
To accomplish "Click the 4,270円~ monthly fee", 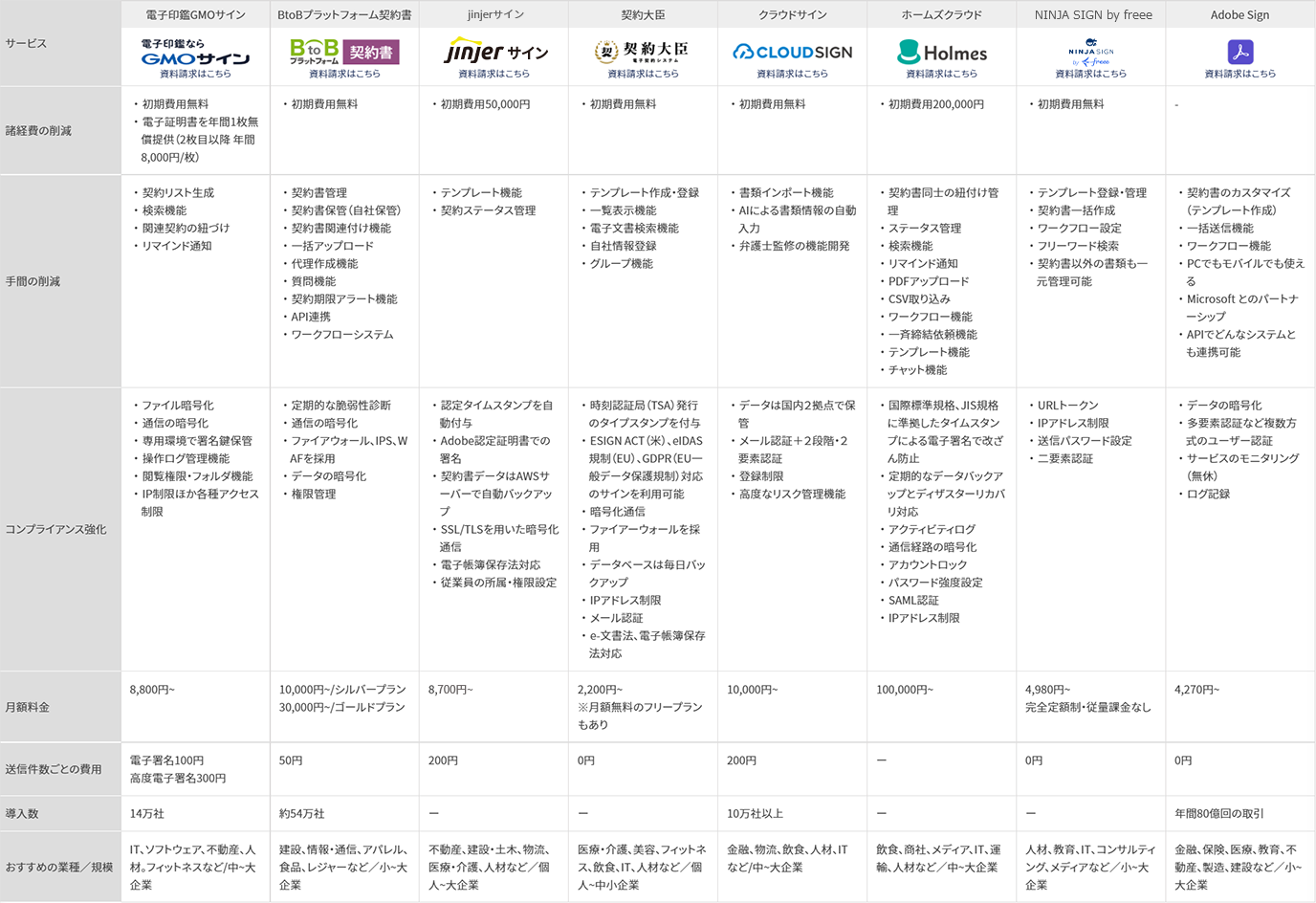I will pos(1196,690).
